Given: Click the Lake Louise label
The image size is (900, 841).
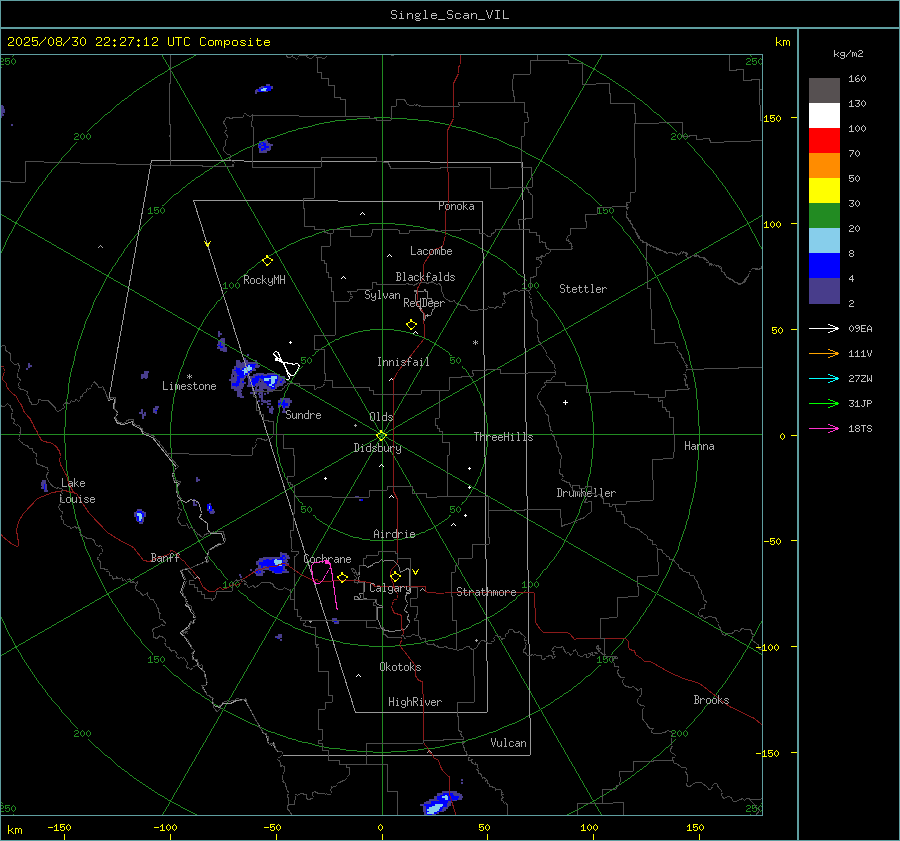Looking at the screenshot, I should click(x=77, y=491).
